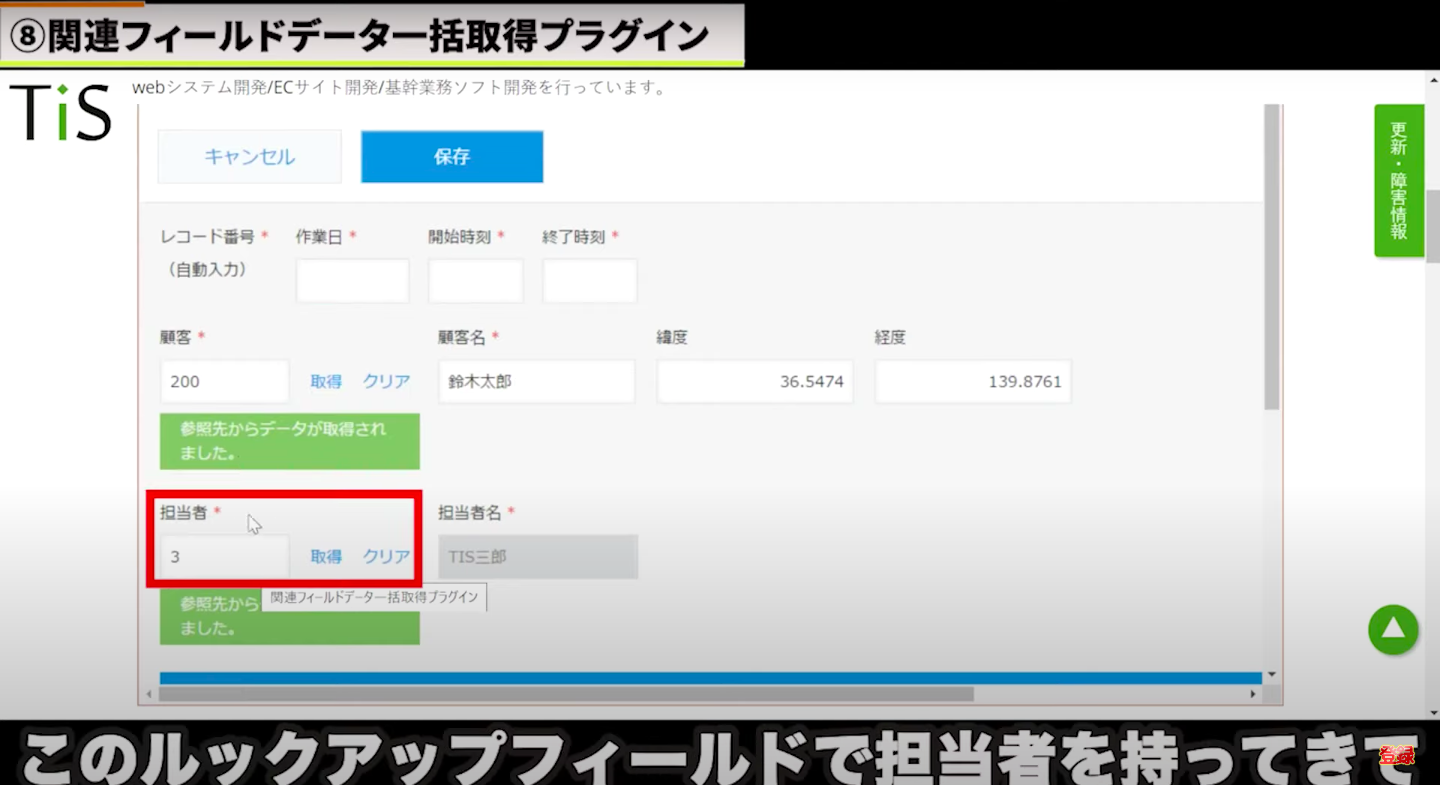Click the 緯度 field showing 36.5474
1440x785 pixels.
click(x=754, y=382)
